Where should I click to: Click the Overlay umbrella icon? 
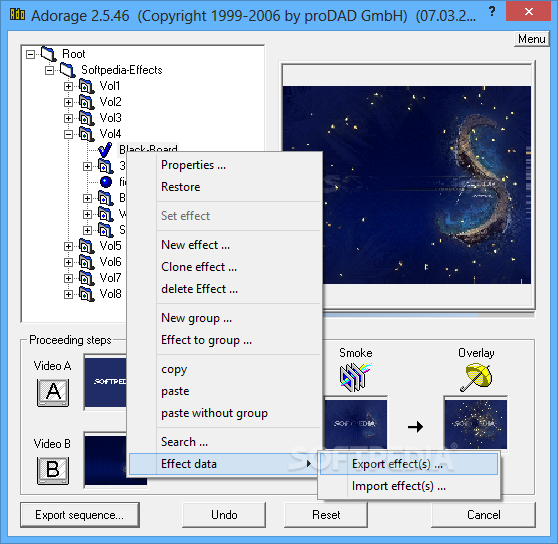pyautogui.click(x=476, y=377)
